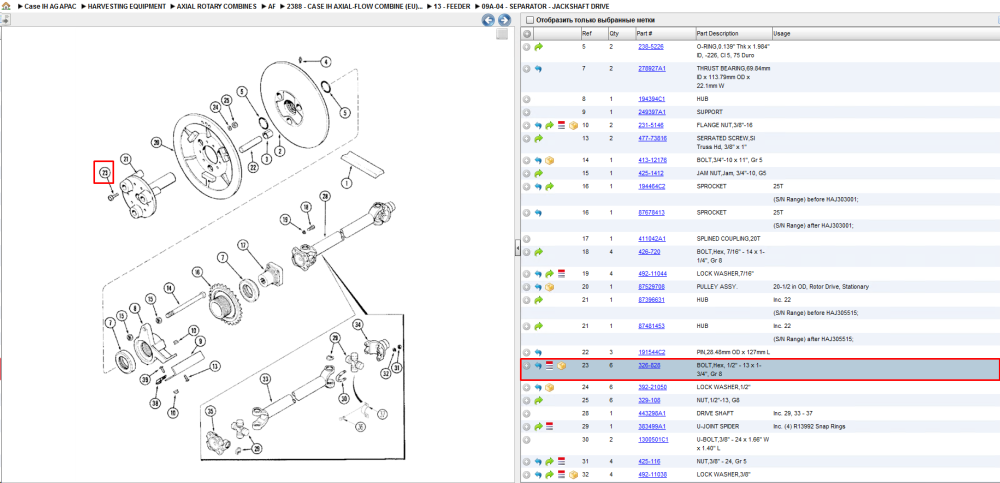
Task: Open '13 - FEEDER' breadcrumb
Action: [452, 6]
